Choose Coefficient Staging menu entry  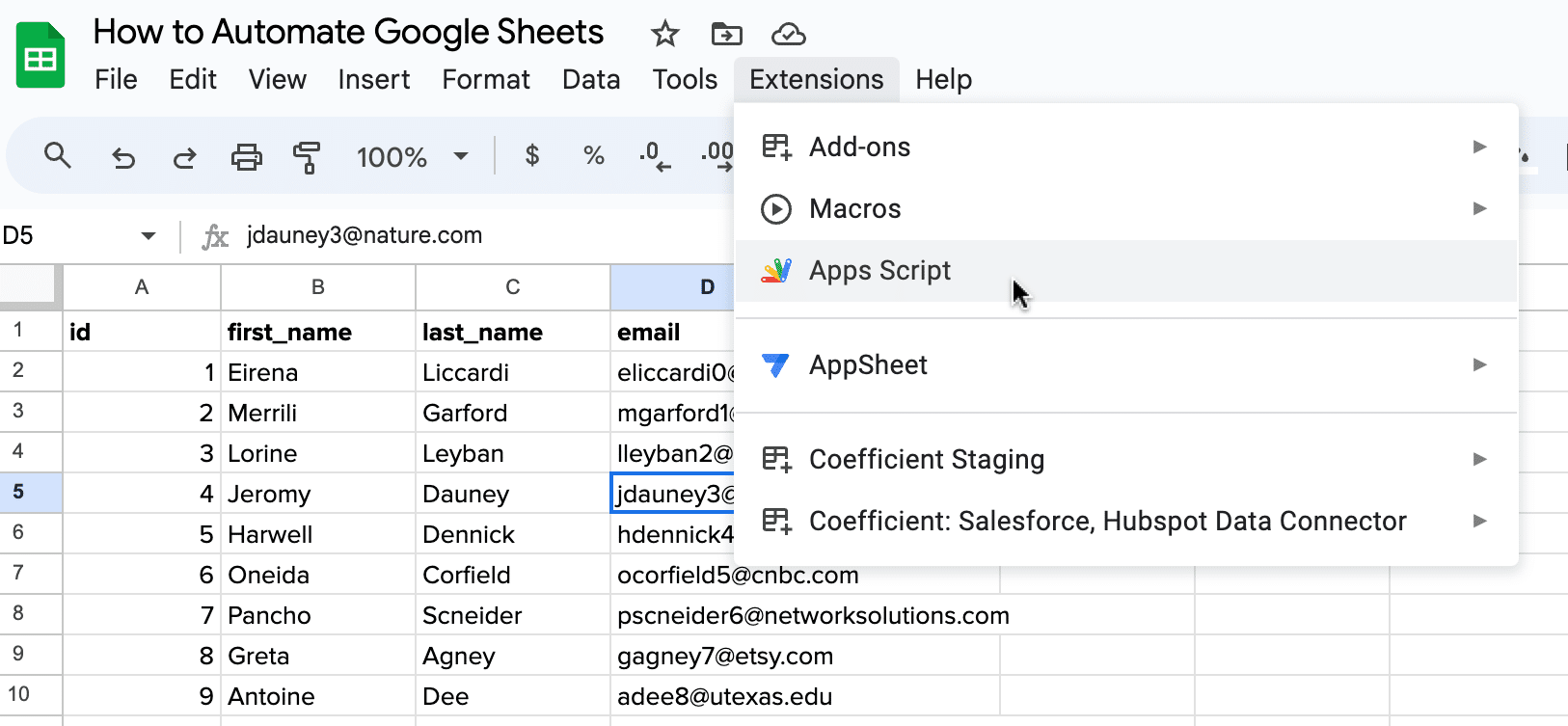(1126, 459)
